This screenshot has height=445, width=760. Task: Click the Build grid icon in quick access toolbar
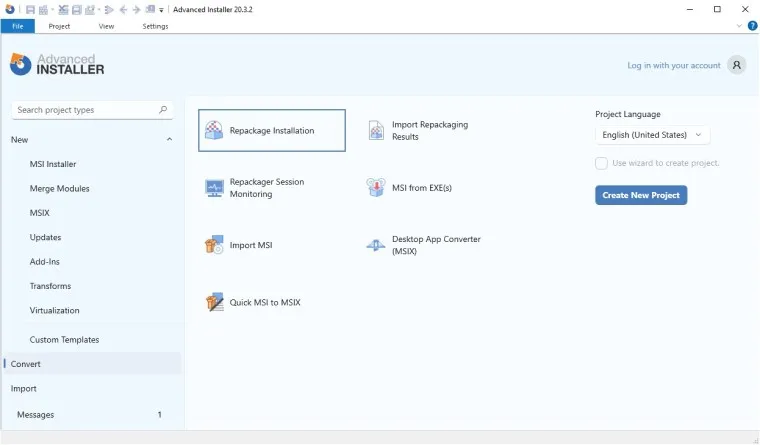tap(43, 10)
